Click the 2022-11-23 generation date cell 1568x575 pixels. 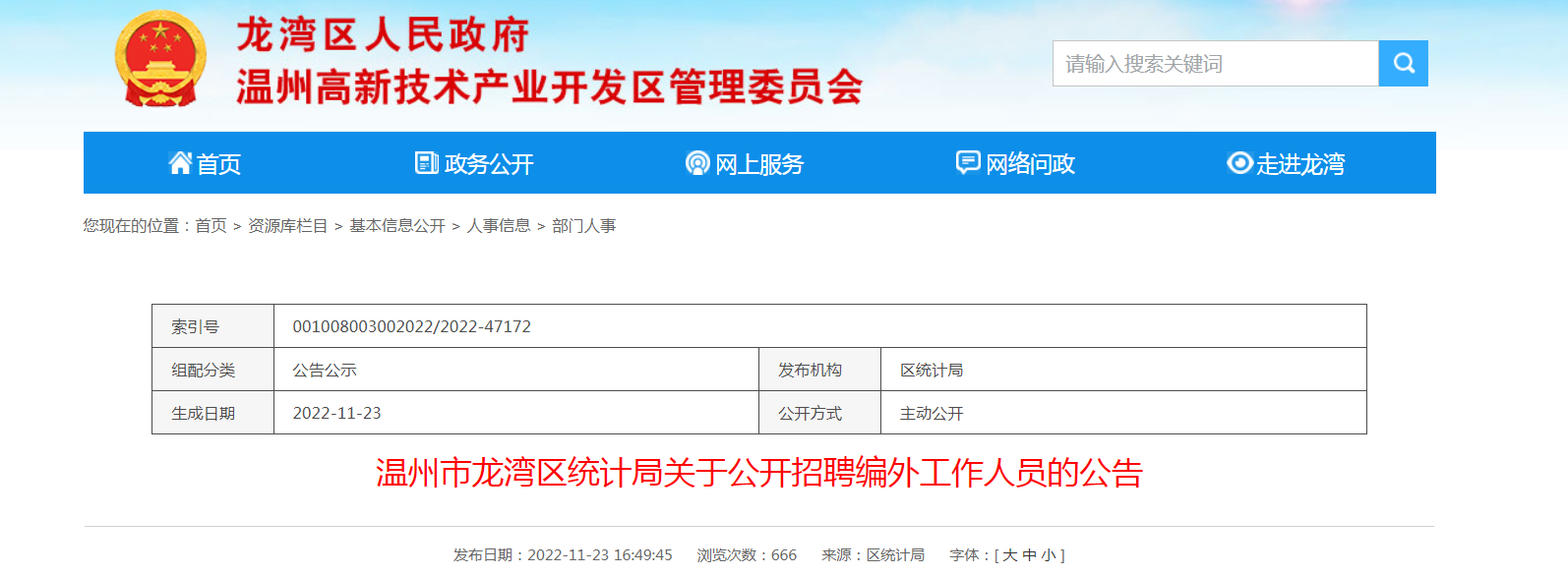point(516,413)
